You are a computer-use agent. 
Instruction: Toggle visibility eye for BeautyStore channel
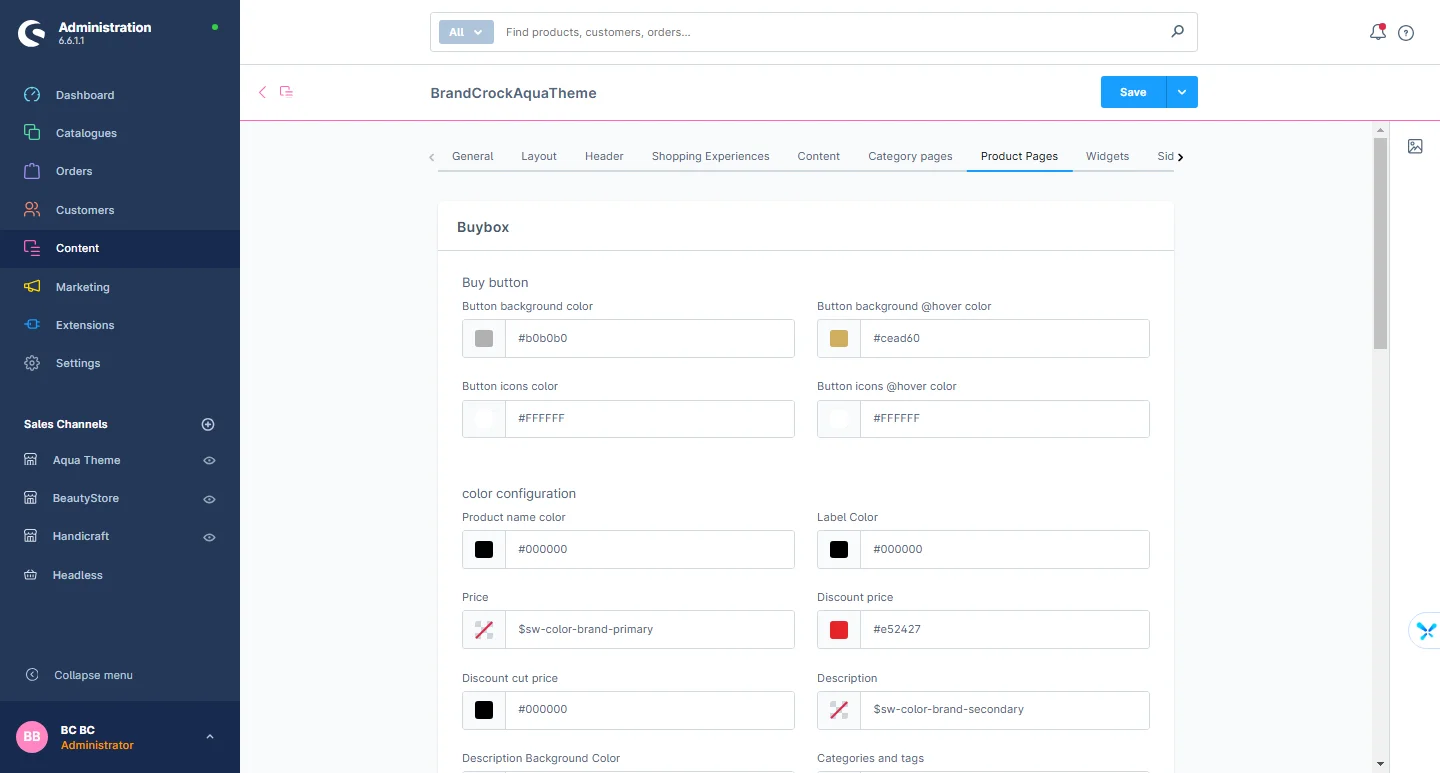[x=209, y=499]
